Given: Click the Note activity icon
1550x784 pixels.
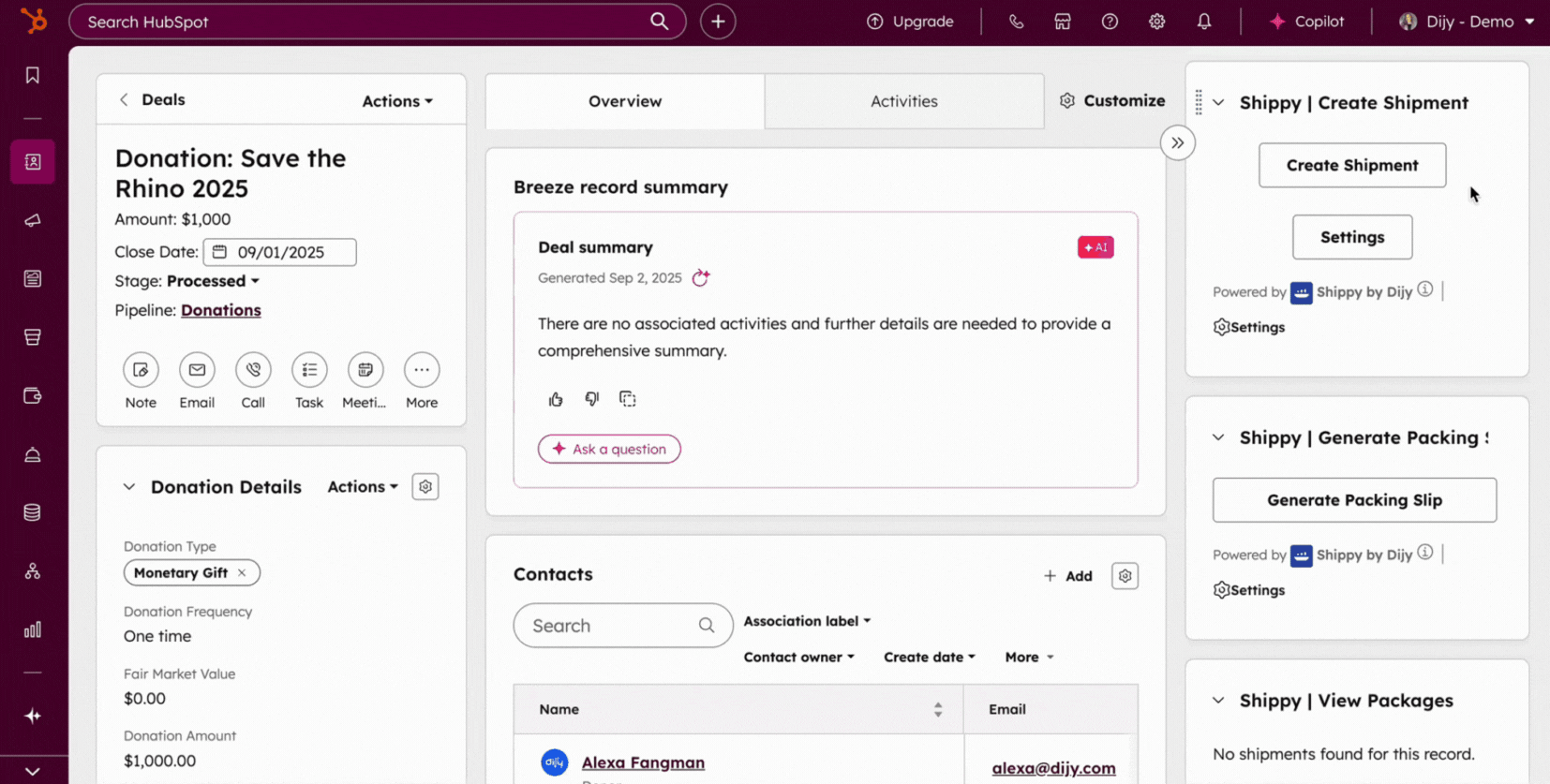Looking at the screenshot, I should tap(141, 370).
